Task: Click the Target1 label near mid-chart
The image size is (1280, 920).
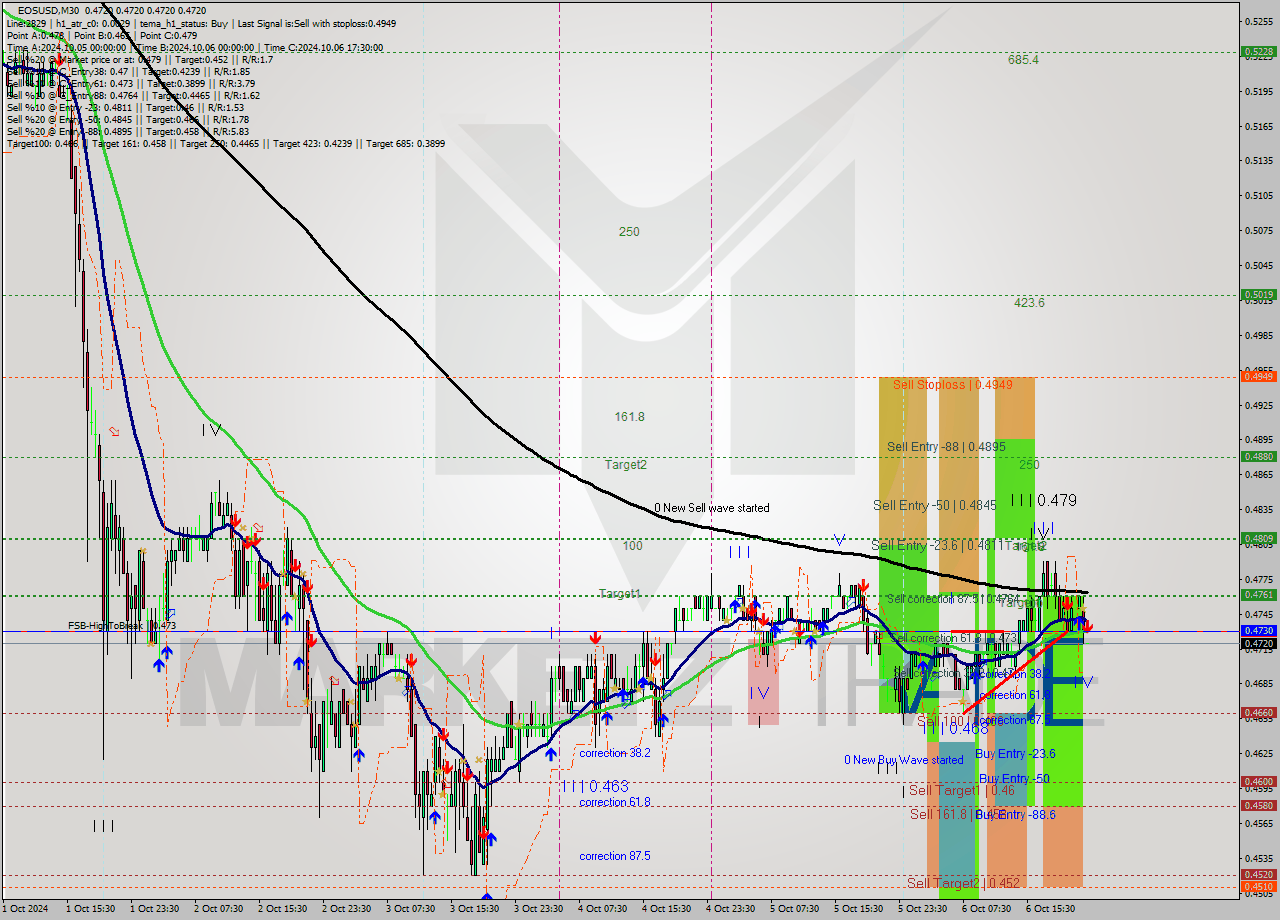Action: click(x=619, y=594)
